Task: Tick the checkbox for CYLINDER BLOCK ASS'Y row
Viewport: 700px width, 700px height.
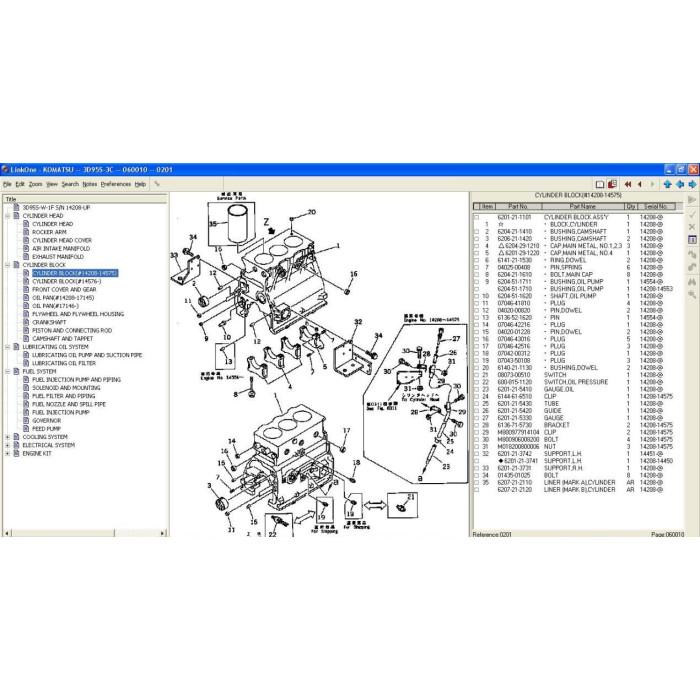Action: coord(476,217)
